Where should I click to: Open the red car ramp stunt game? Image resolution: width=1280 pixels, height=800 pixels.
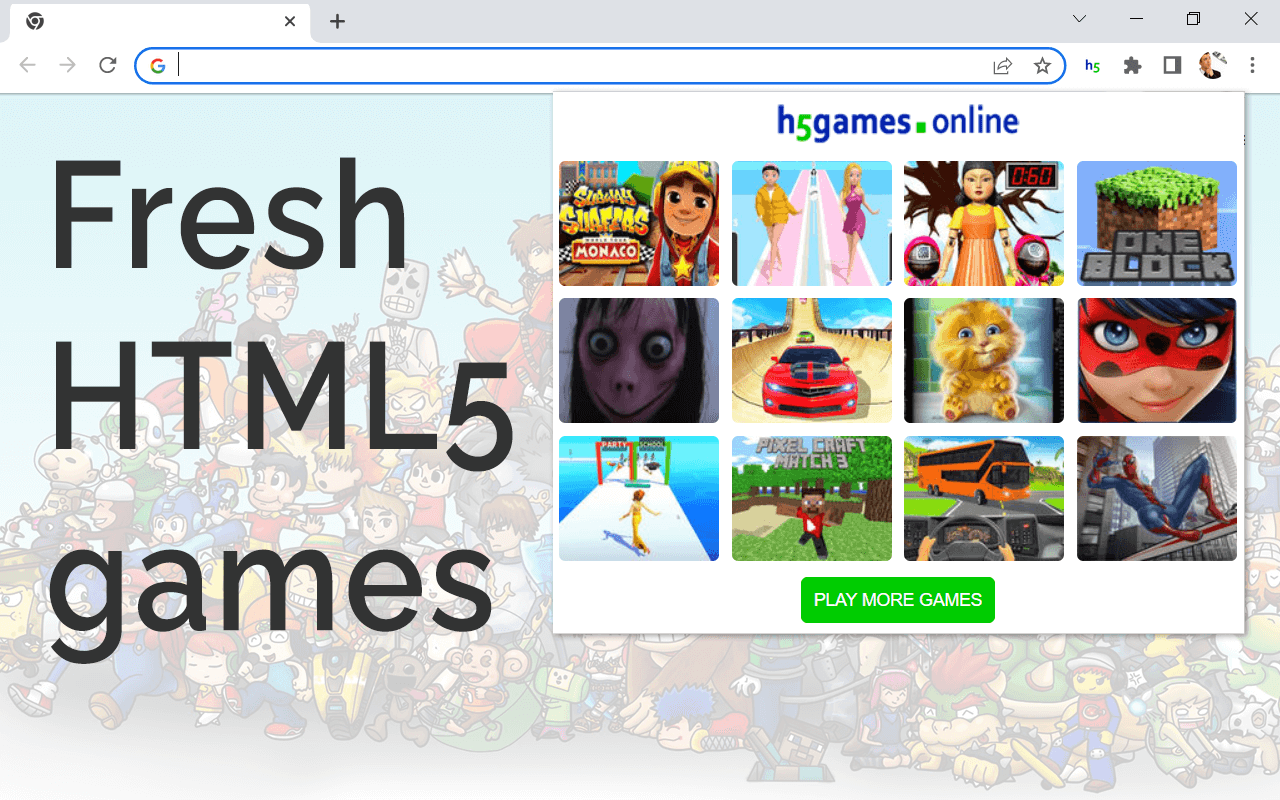(812, 360)
